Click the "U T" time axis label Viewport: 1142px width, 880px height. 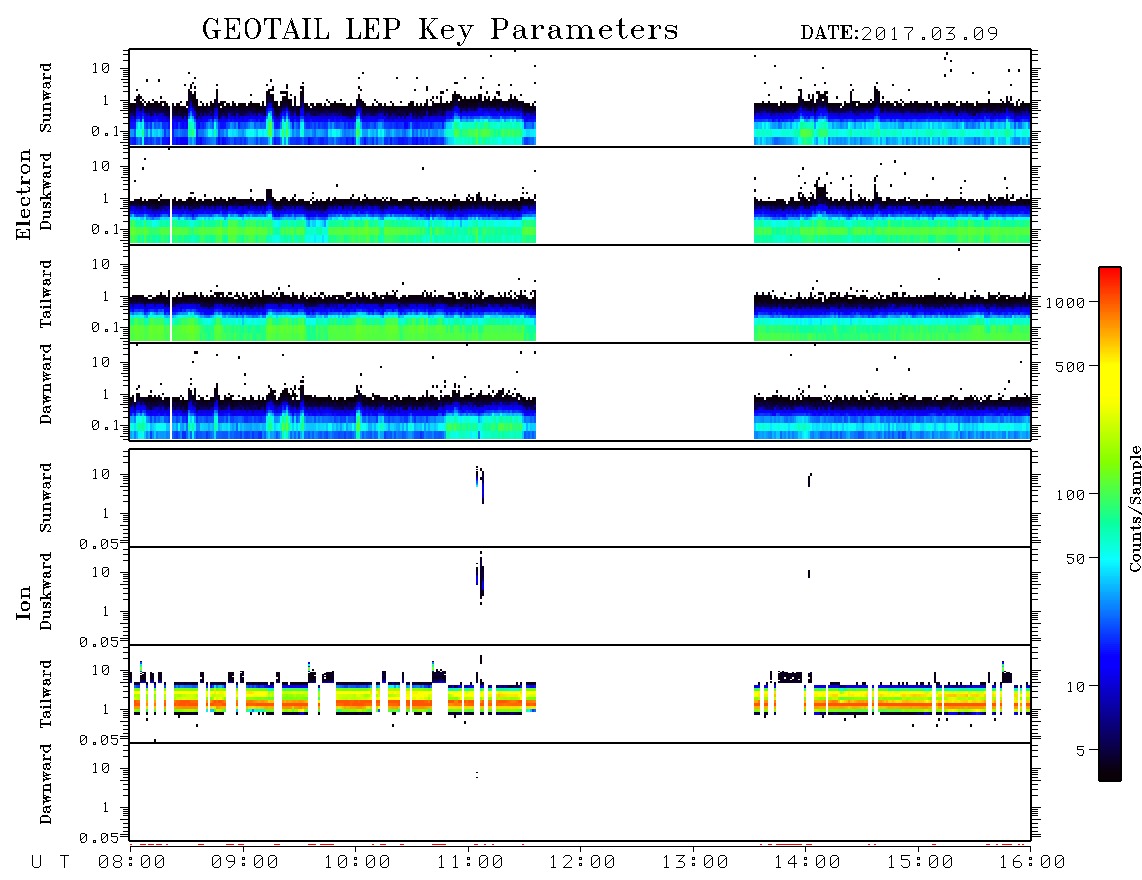coord(50,863)
